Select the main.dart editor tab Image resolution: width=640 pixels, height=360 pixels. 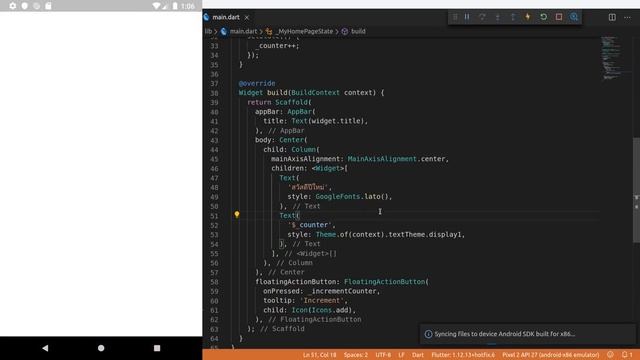(227, 17)
